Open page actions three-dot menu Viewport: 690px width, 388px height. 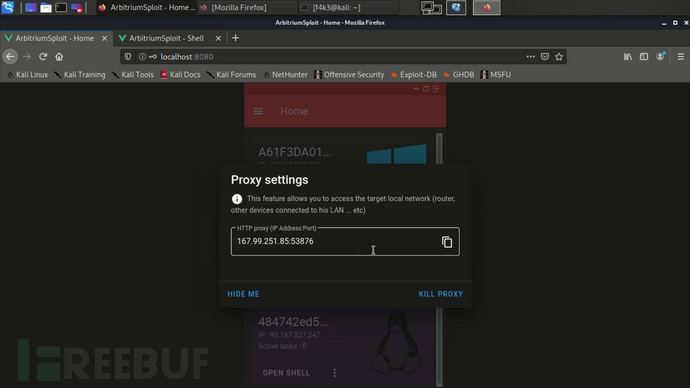click(x=531, y=57)
